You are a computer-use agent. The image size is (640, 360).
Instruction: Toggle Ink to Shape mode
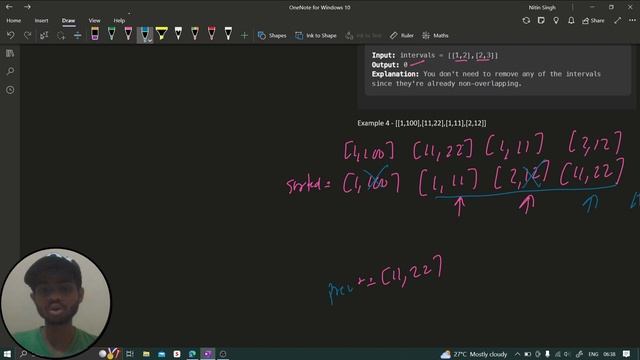[316, 36]
